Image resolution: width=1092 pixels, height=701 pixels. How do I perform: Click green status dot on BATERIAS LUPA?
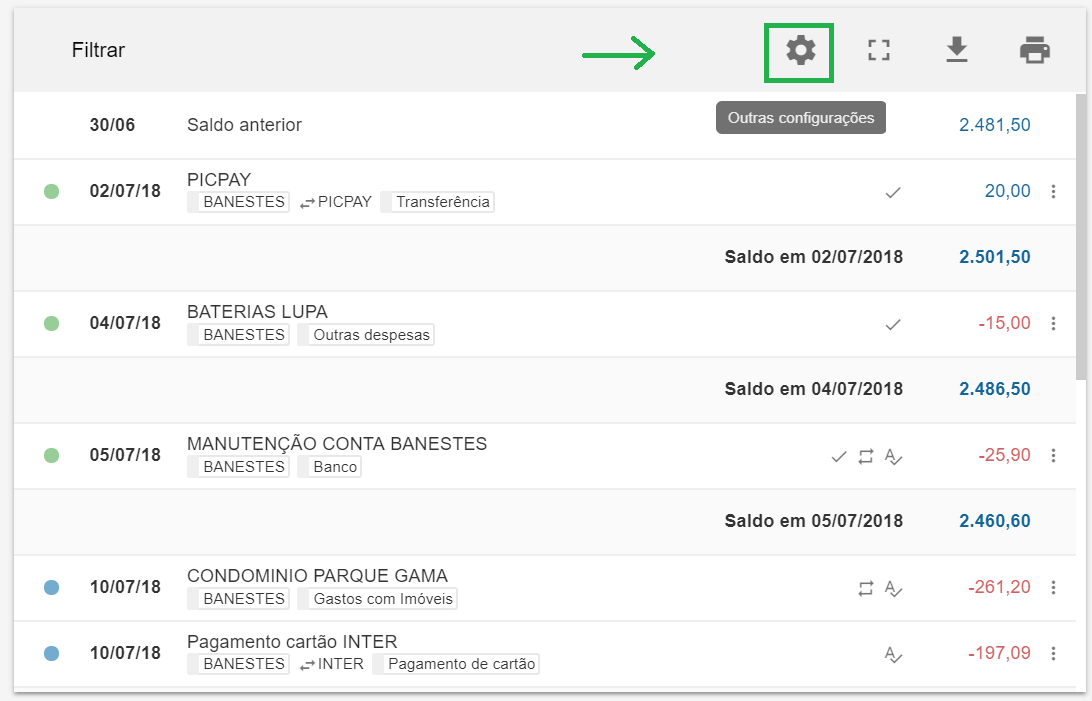pos(52,324)
